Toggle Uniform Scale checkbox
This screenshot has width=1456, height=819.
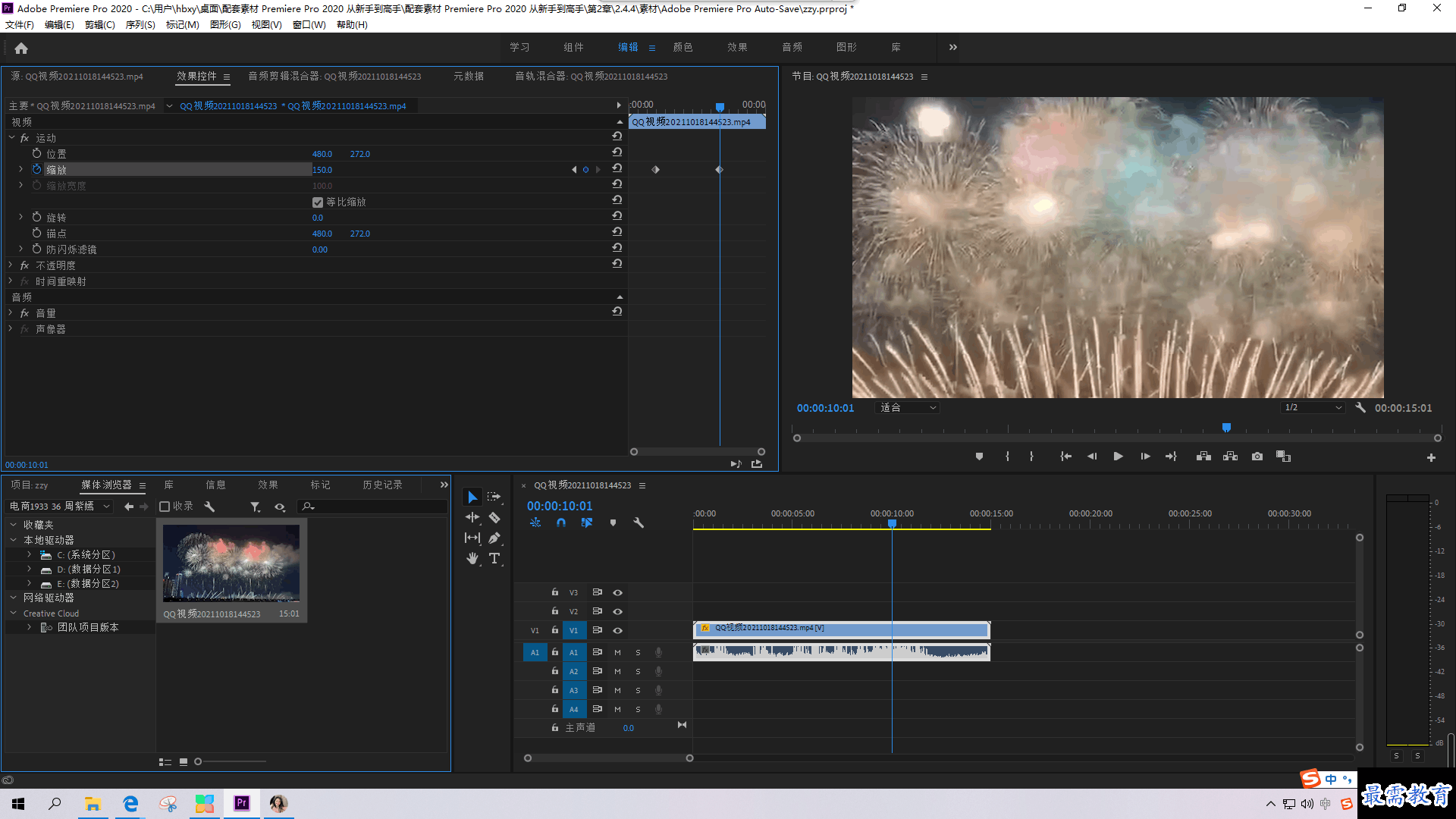(318, 202)
